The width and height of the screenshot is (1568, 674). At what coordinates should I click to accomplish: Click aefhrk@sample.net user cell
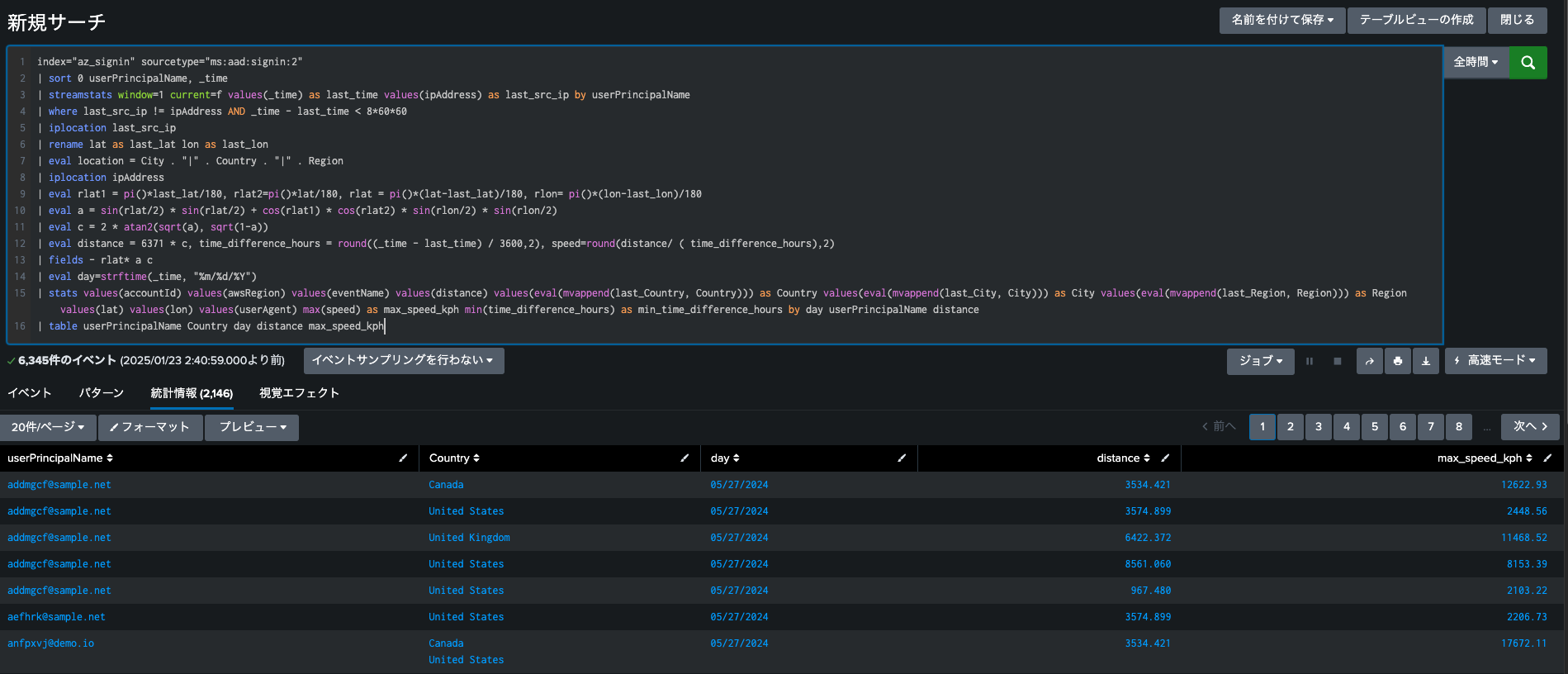pyautogui.click(x=56, y=617)
